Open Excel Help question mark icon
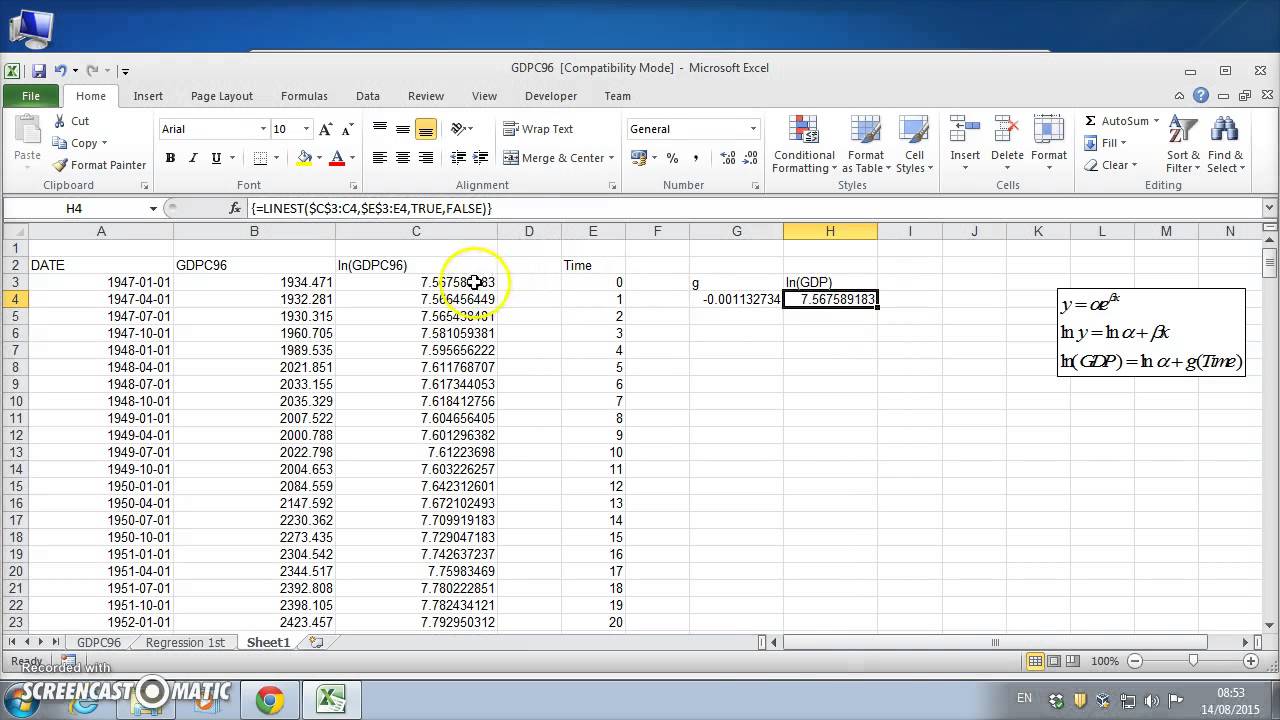This screenshot has height=720, width=1280. pos(1201,96)
